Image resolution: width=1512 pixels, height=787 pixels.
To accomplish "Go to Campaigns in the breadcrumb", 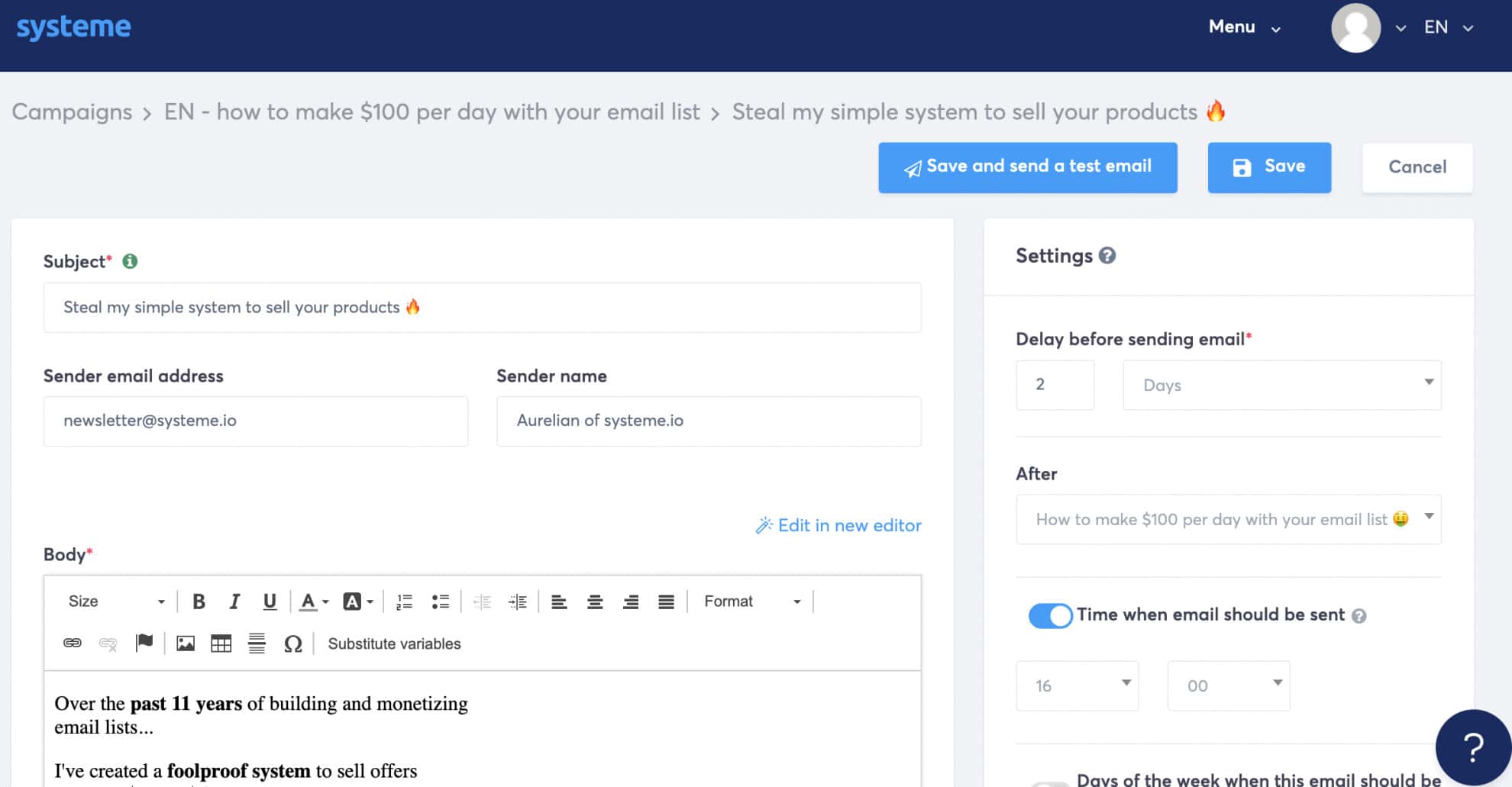I will point(72,112).
